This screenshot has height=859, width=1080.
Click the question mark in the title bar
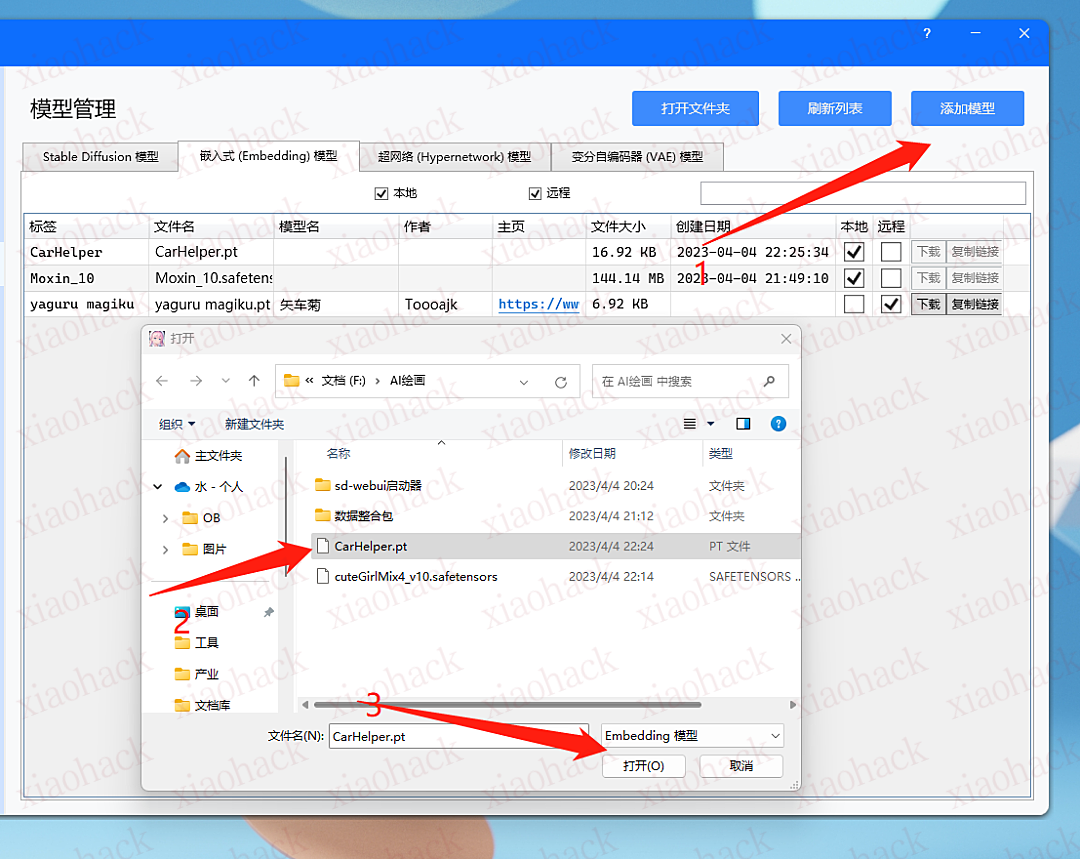pyautogui.click(x=926, y=33)
